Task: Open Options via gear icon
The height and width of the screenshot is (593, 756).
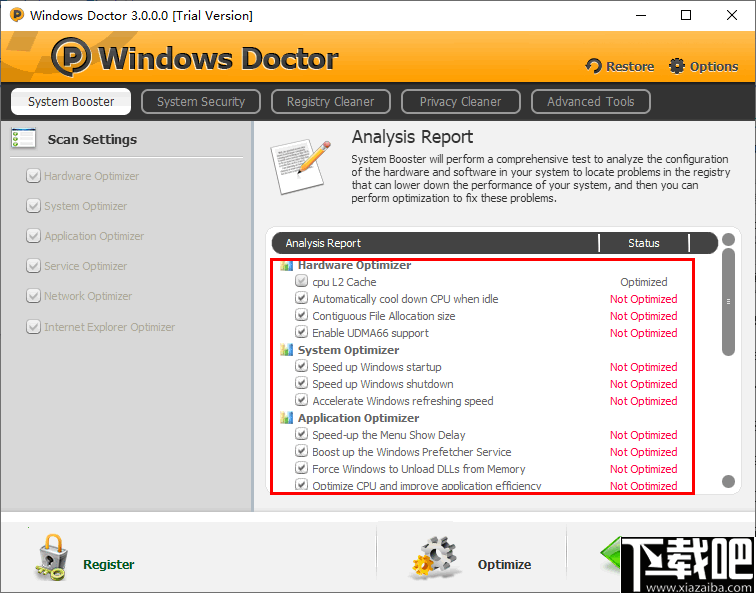Action: (x=677, y=66)
